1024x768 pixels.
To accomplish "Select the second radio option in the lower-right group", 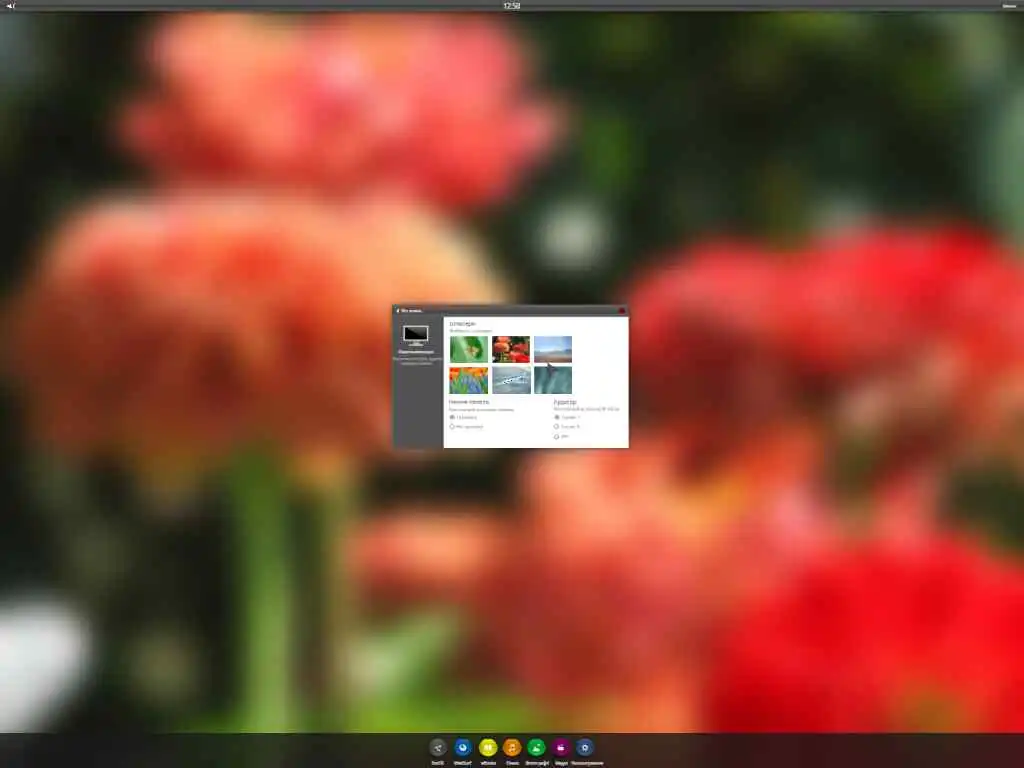I will [x=557, y=426].
